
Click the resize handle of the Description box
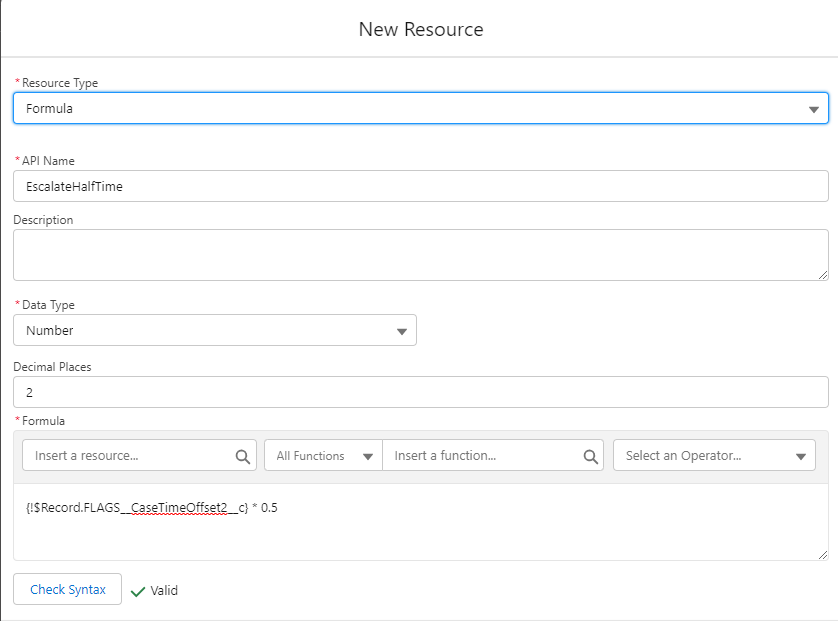point(823,275)
